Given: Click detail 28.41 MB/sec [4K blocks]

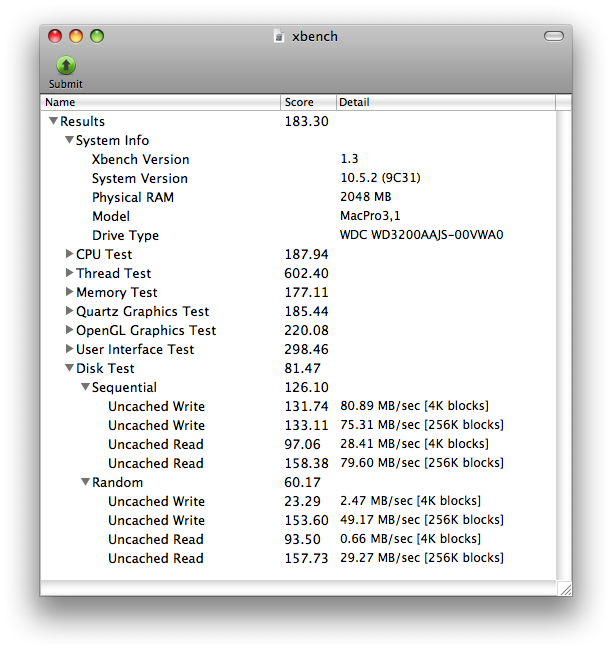Looking at the screenshot, I should click(414, 444).
